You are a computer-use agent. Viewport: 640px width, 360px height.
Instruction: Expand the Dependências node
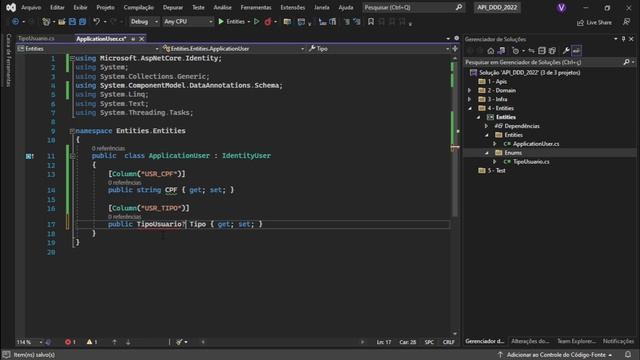pyautogui.click(x=486, y=126)
